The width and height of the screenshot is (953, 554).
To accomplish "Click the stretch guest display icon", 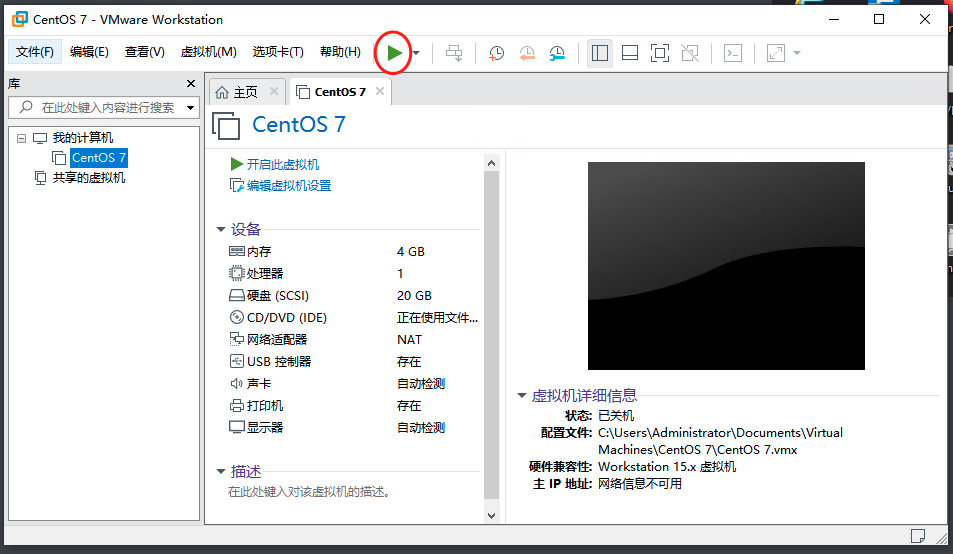I will [x=776, y=53].
